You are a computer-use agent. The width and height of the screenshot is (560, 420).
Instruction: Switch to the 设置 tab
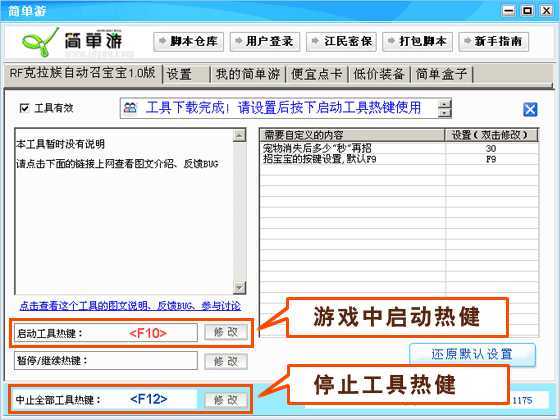point(186,74)
